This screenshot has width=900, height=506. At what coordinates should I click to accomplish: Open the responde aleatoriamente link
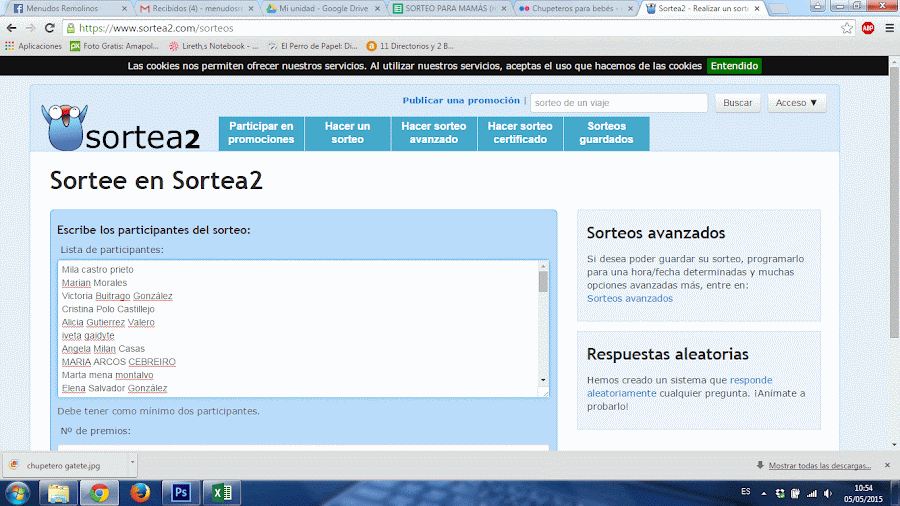point(680,387)
